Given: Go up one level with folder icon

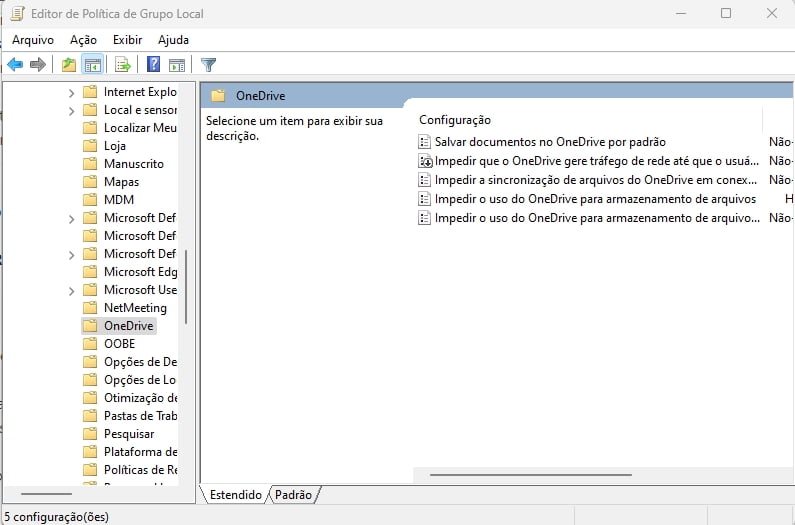Looking at the screenshot, I should tap(68, 64).
